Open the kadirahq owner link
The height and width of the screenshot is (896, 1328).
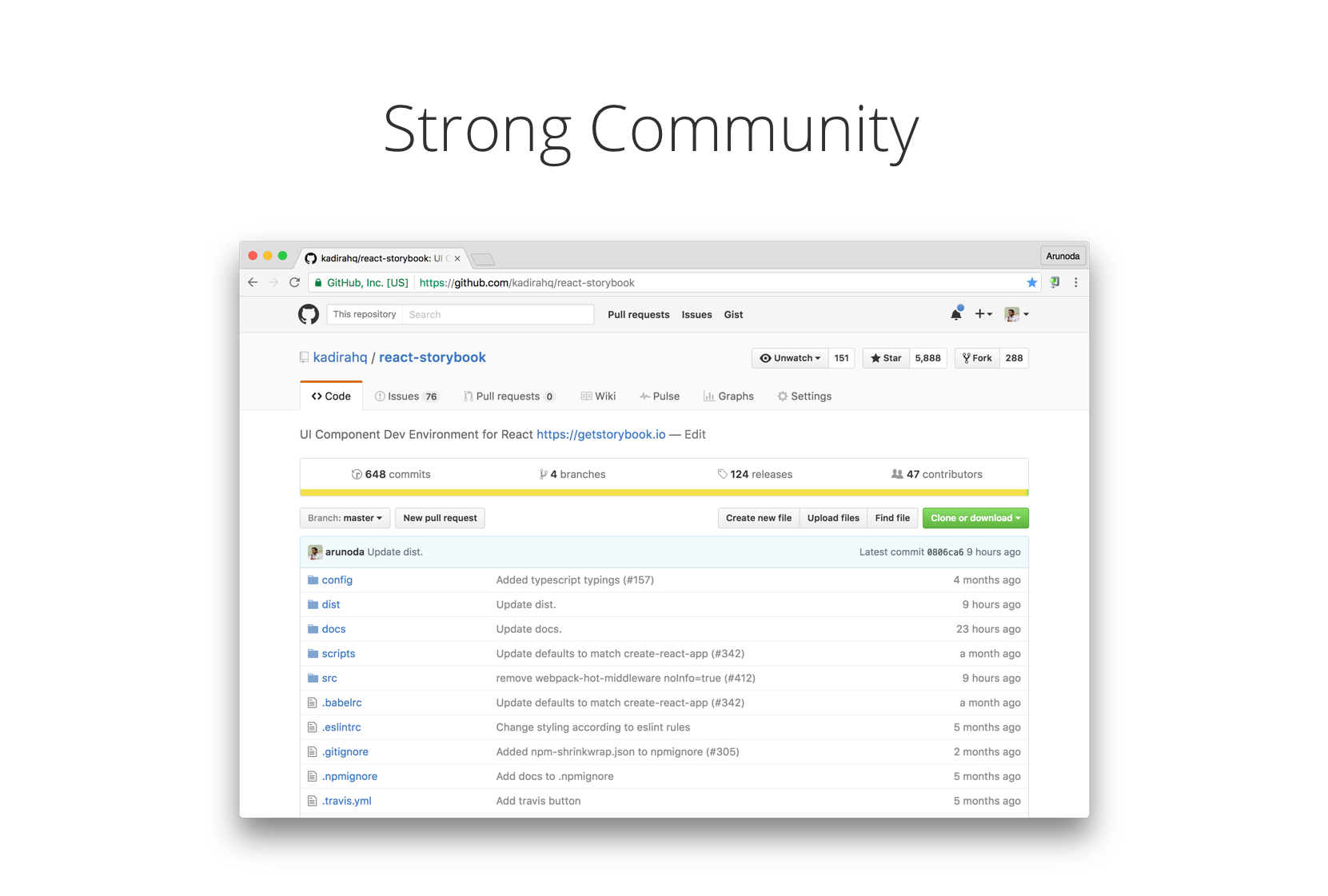coord(340,357)
